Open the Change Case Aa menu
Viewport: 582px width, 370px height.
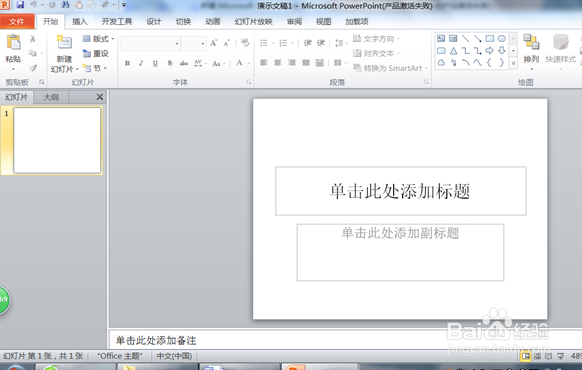coord(219,63)
